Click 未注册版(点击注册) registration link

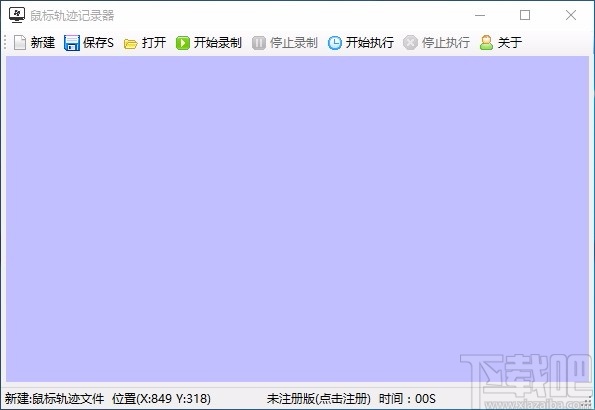click(x=319, y=399)
